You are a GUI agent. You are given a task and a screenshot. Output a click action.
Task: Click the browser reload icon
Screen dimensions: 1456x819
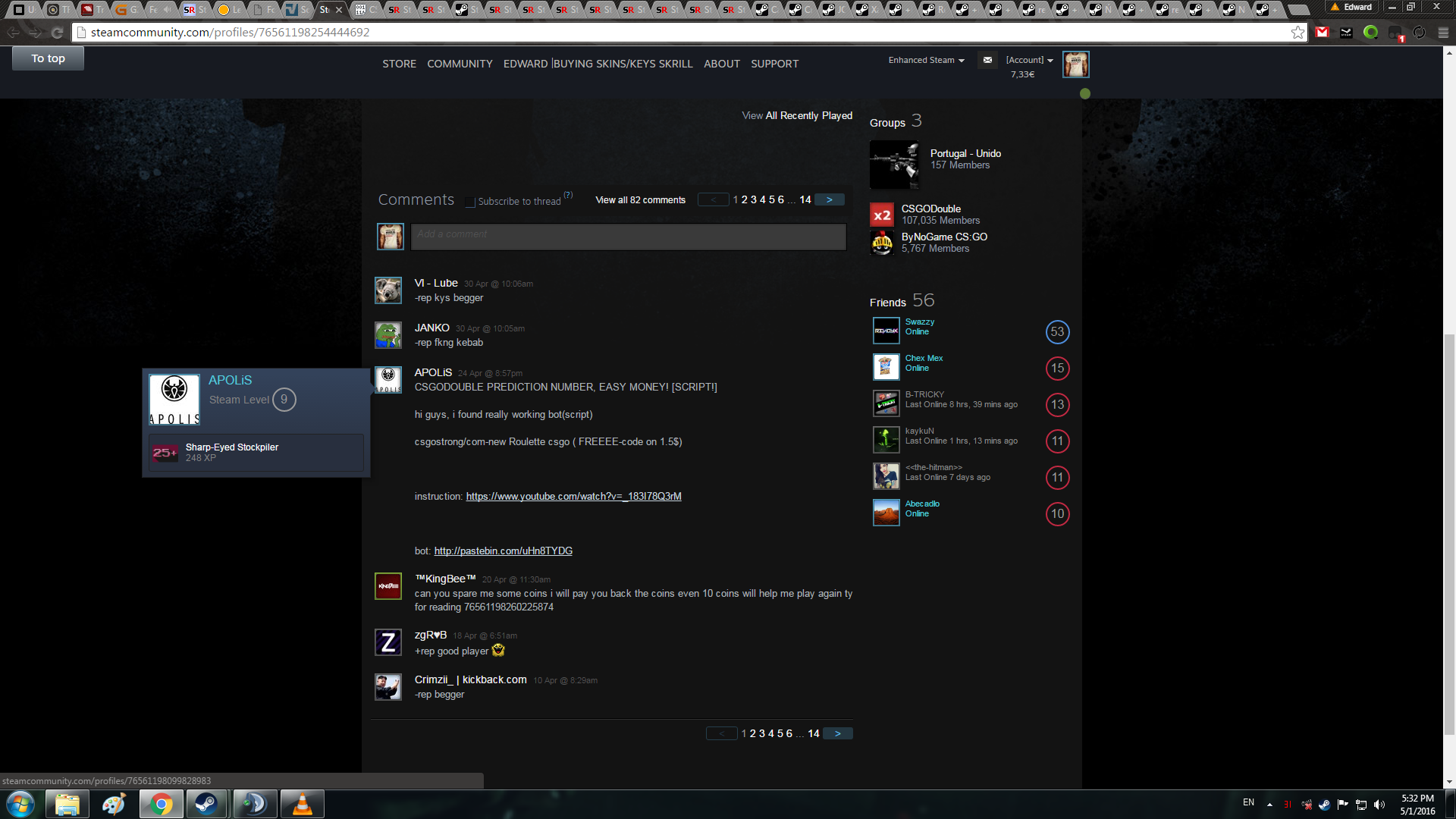tap(57, 33)
